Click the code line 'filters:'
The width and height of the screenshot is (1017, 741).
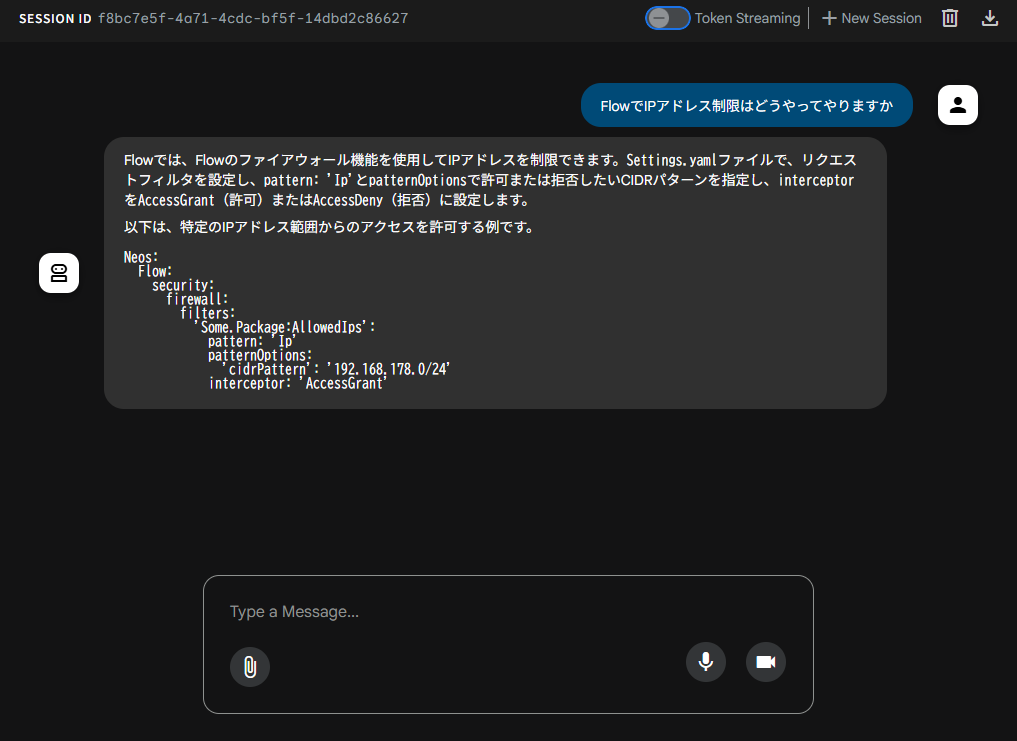pyautogui.click(x=208, y=313)
